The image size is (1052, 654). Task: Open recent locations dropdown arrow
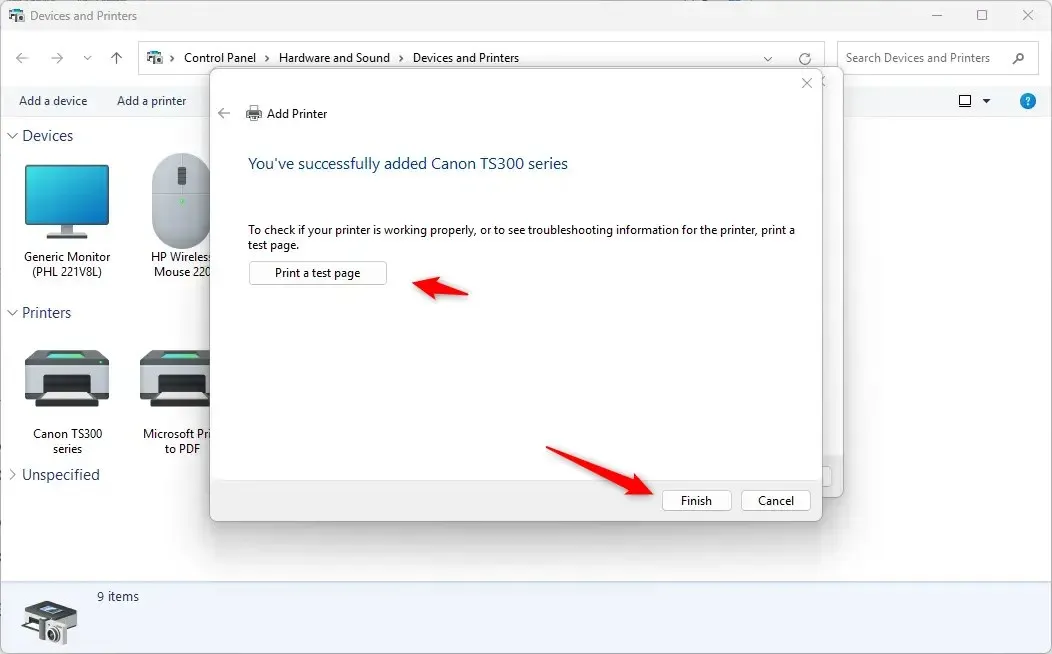coord(87,58)
